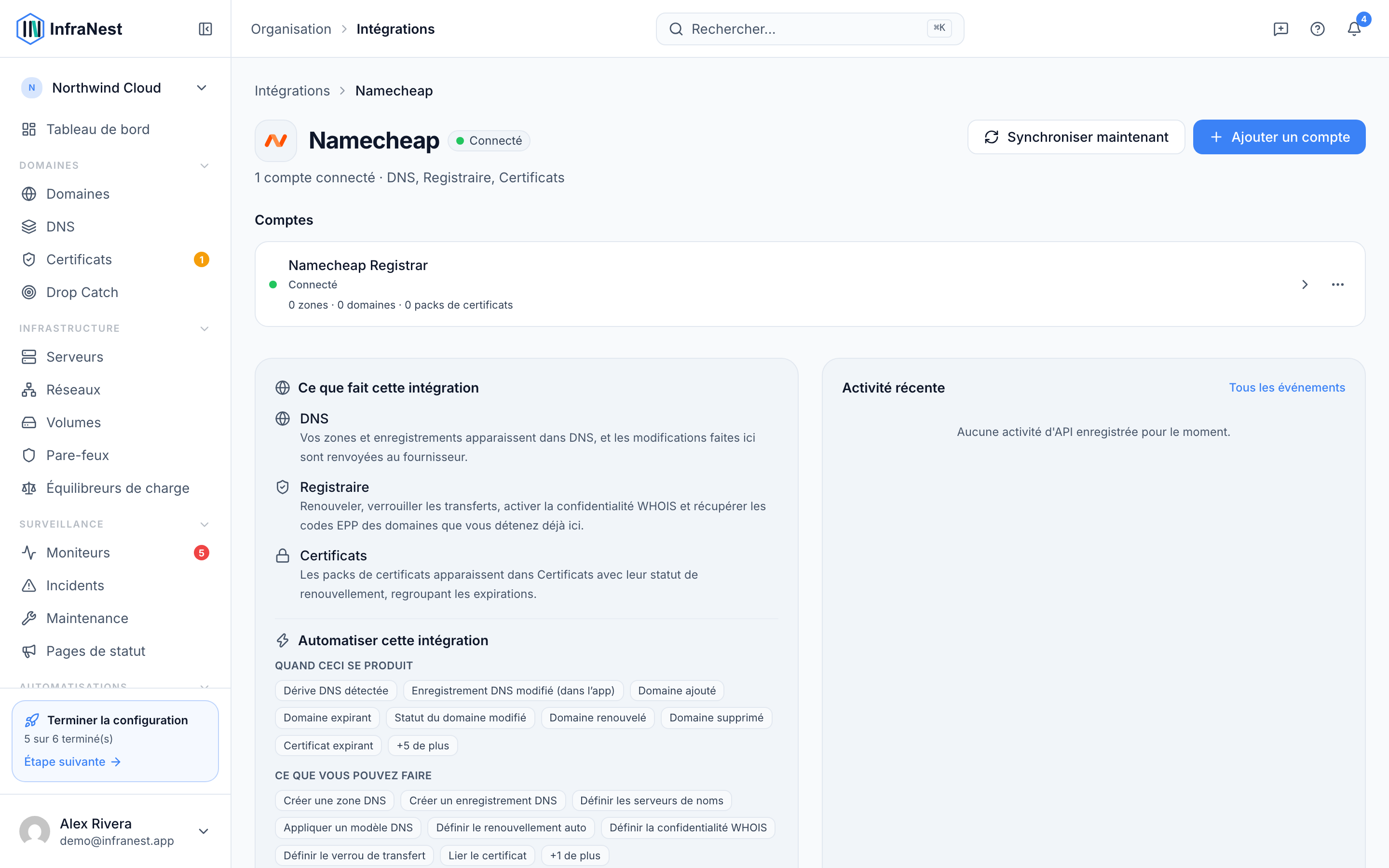Click the Réseaux network icon
1389x868 pixels.
[29, 390]
